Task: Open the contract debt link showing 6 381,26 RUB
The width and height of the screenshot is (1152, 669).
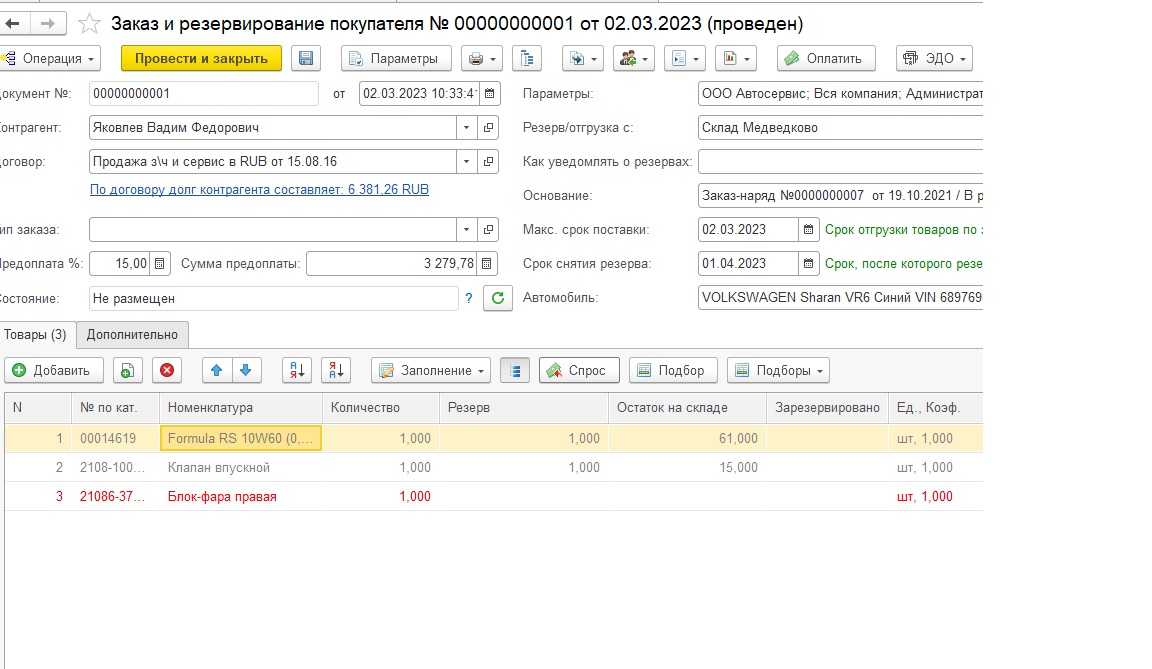Action: click(259, 189)
